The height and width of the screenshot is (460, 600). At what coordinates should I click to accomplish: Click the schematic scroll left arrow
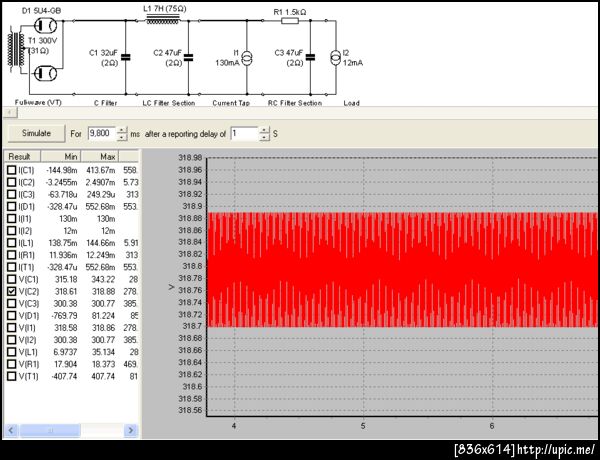[10, 113]
